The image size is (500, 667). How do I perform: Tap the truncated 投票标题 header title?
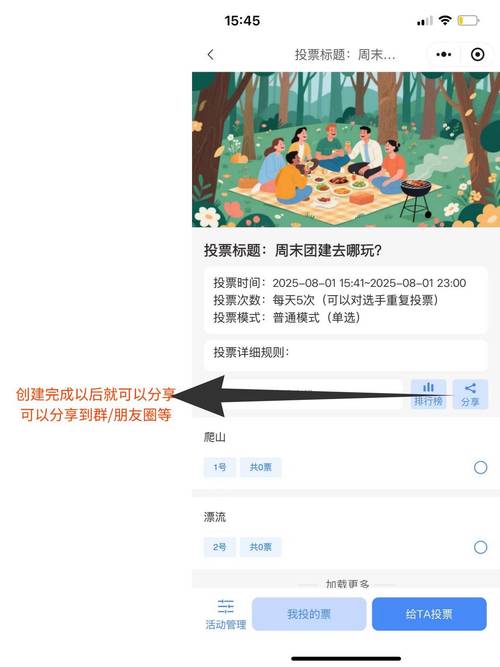(x=345, y=54)
